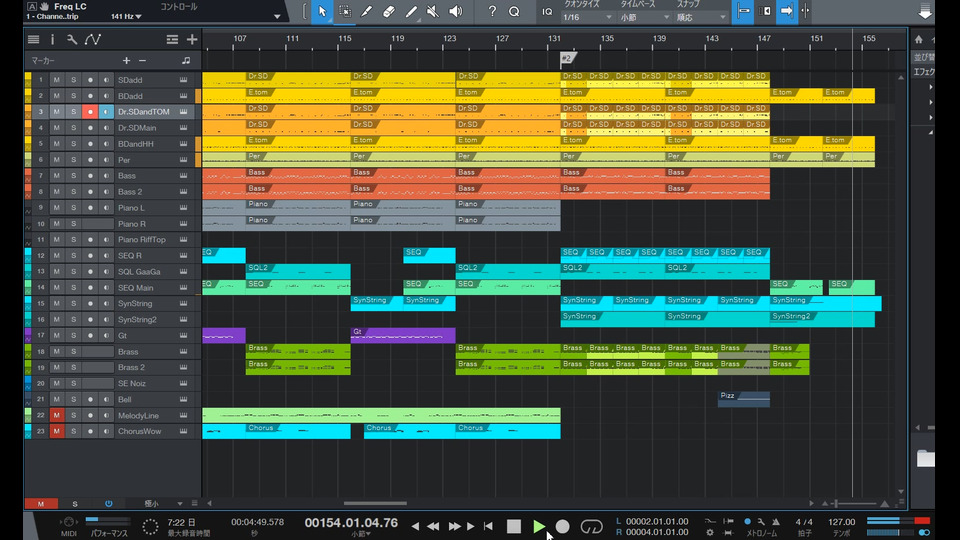Viewport: 960px width, 540px height.
Task: Toggle the loop button in transport
Action: 591,526
